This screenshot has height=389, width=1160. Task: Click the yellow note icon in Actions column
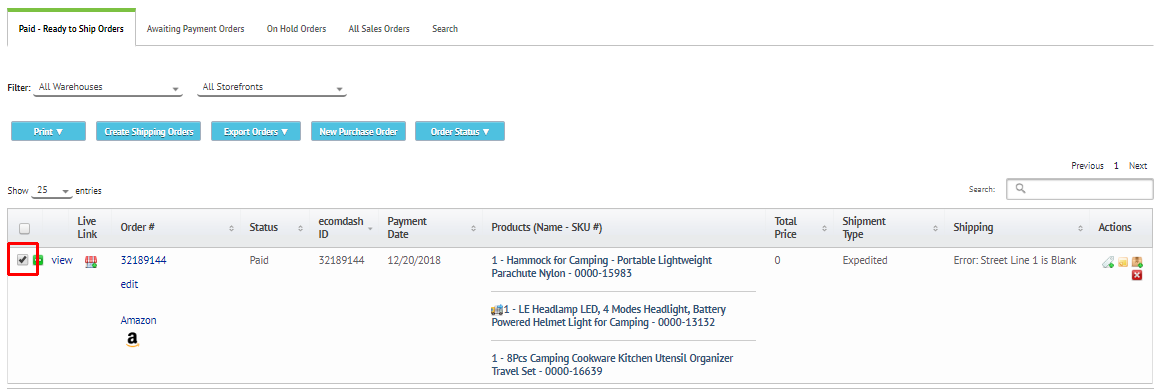click(x=1123, y=262)
